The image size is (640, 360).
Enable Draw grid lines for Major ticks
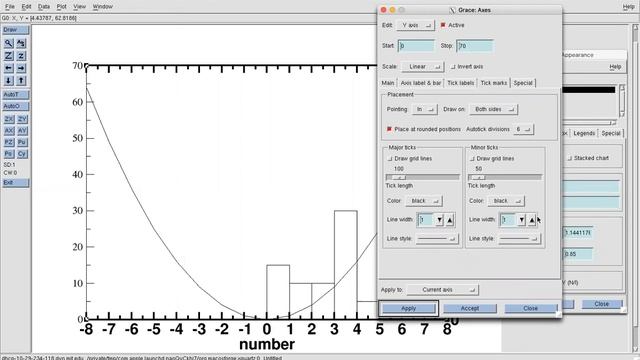click(x=389, y=158)
